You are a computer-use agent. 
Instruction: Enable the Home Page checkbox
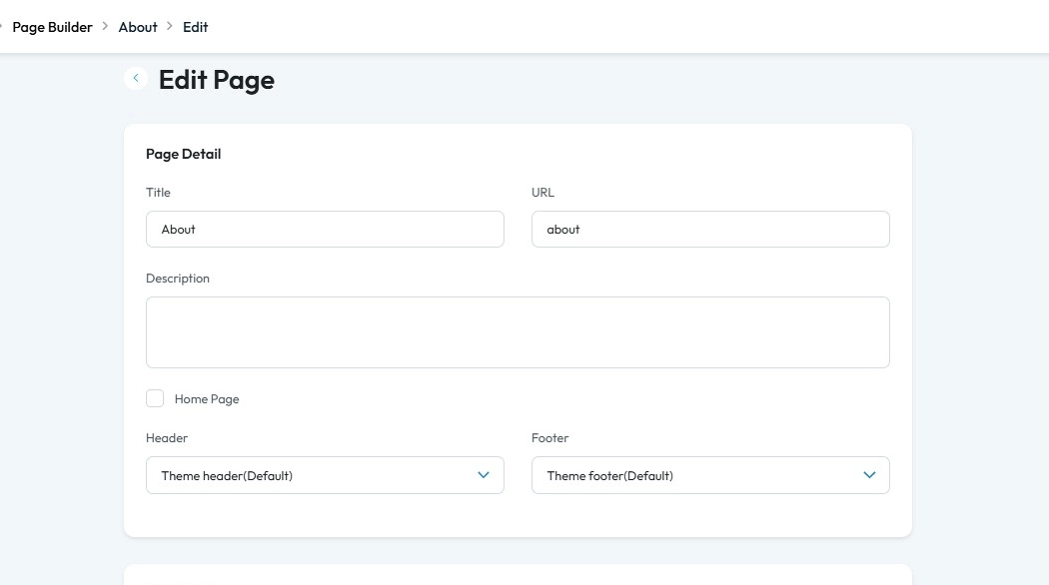coord(155,399)
